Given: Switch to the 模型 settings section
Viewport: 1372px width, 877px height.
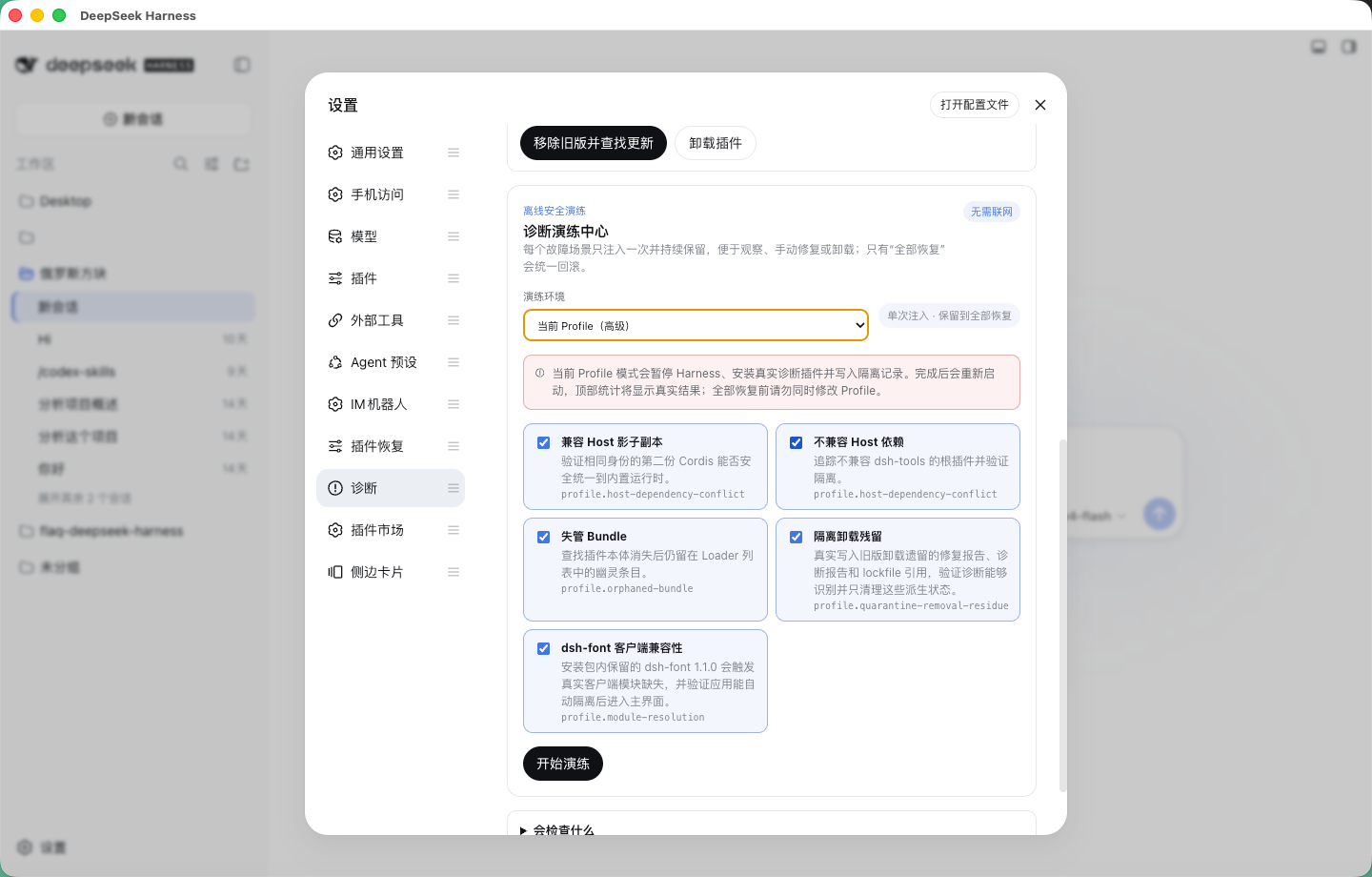Looking at the screenshot, I should click(x=391, y=236).
